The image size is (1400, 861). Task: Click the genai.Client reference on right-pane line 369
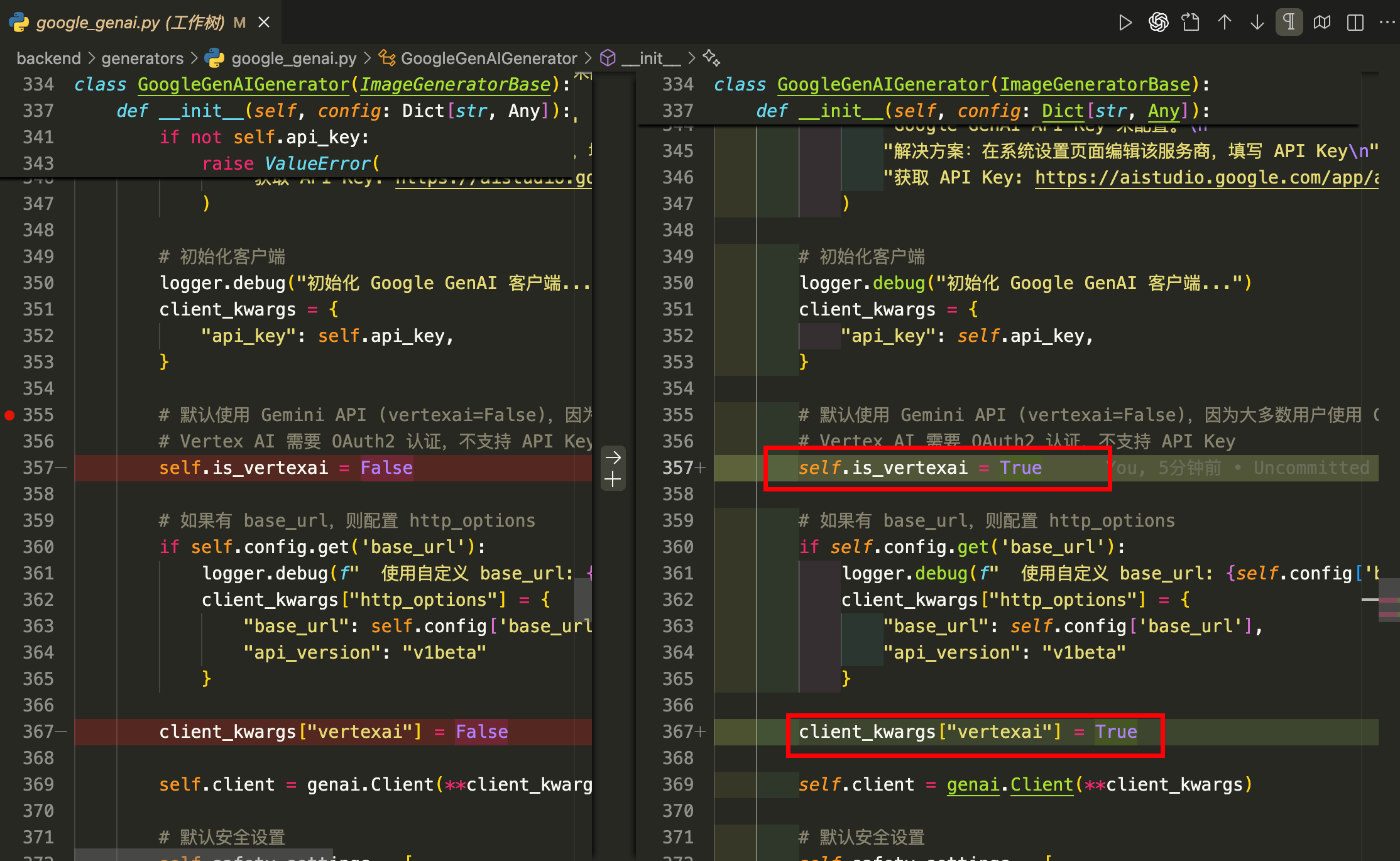1010,784
